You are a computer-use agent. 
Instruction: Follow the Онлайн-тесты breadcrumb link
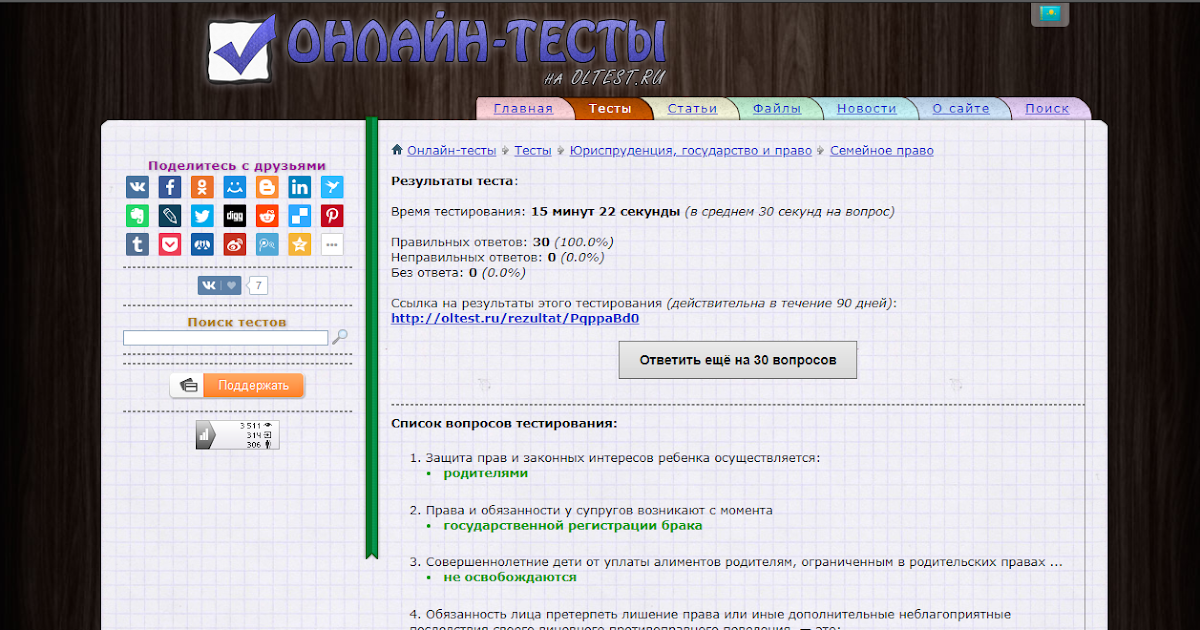(451, 151)
